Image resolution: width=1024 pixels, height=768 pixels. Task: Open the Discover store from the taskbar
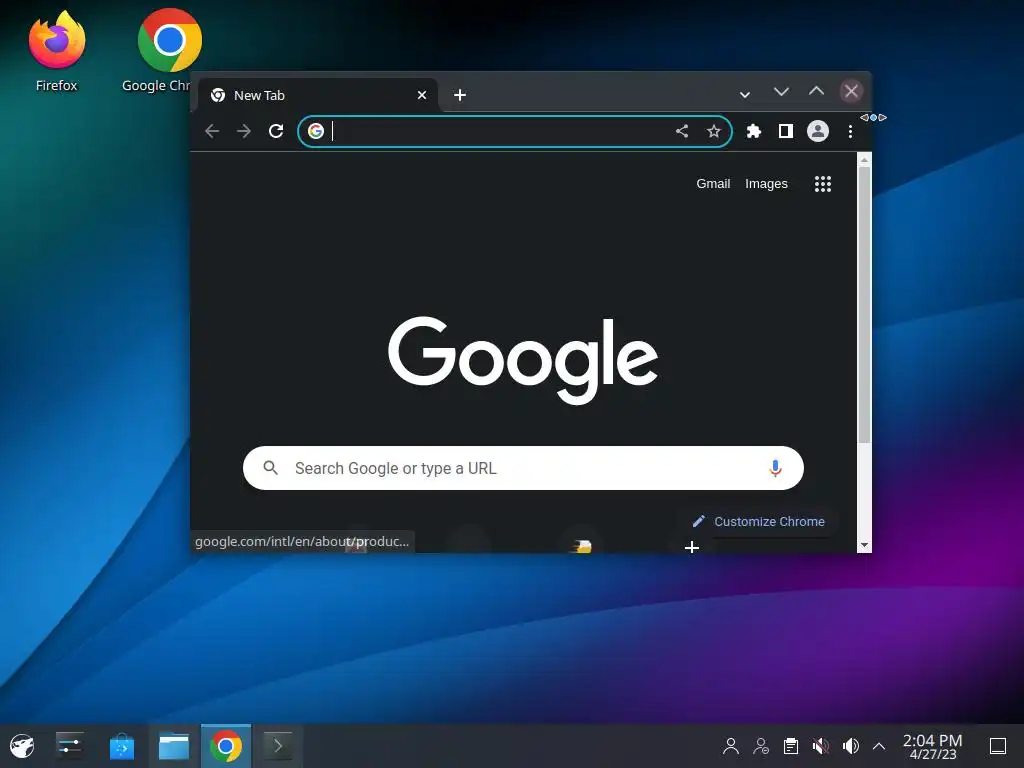(121, 746)
